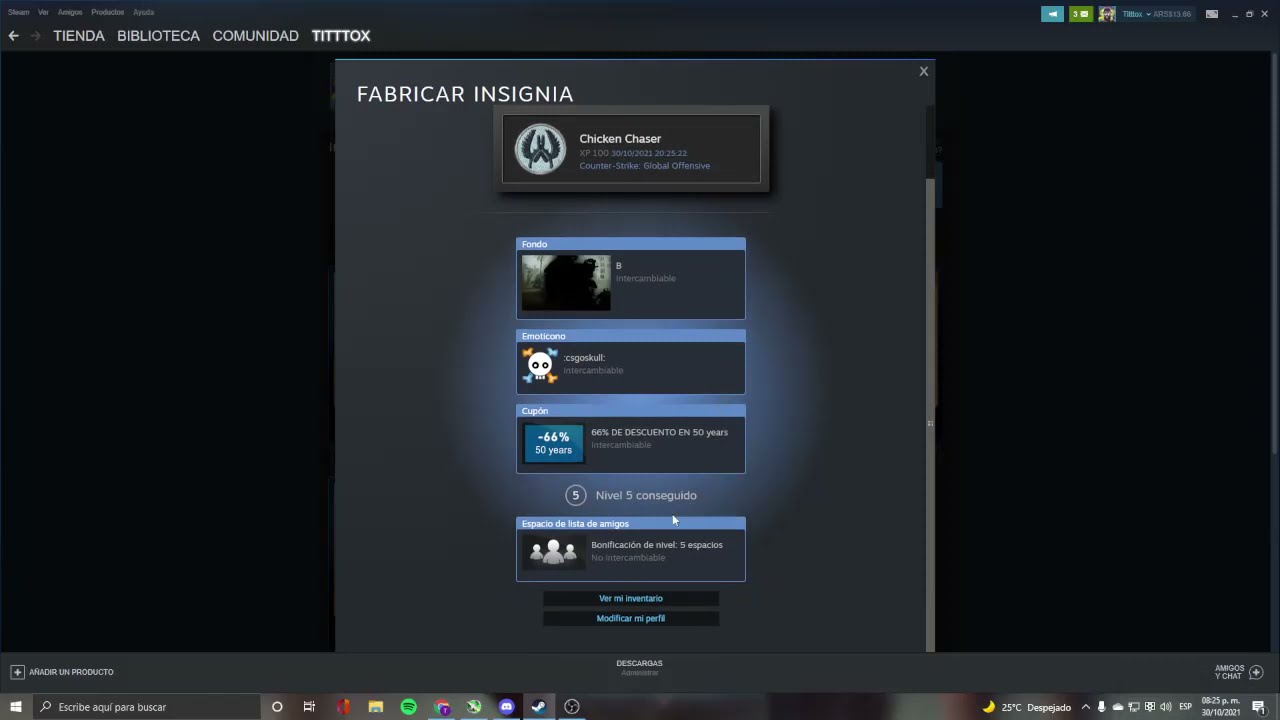This screenshot has width=1280, height=720.
Task: Click the greyed forward navigation arrow
Action: click(x=36, y=36)
